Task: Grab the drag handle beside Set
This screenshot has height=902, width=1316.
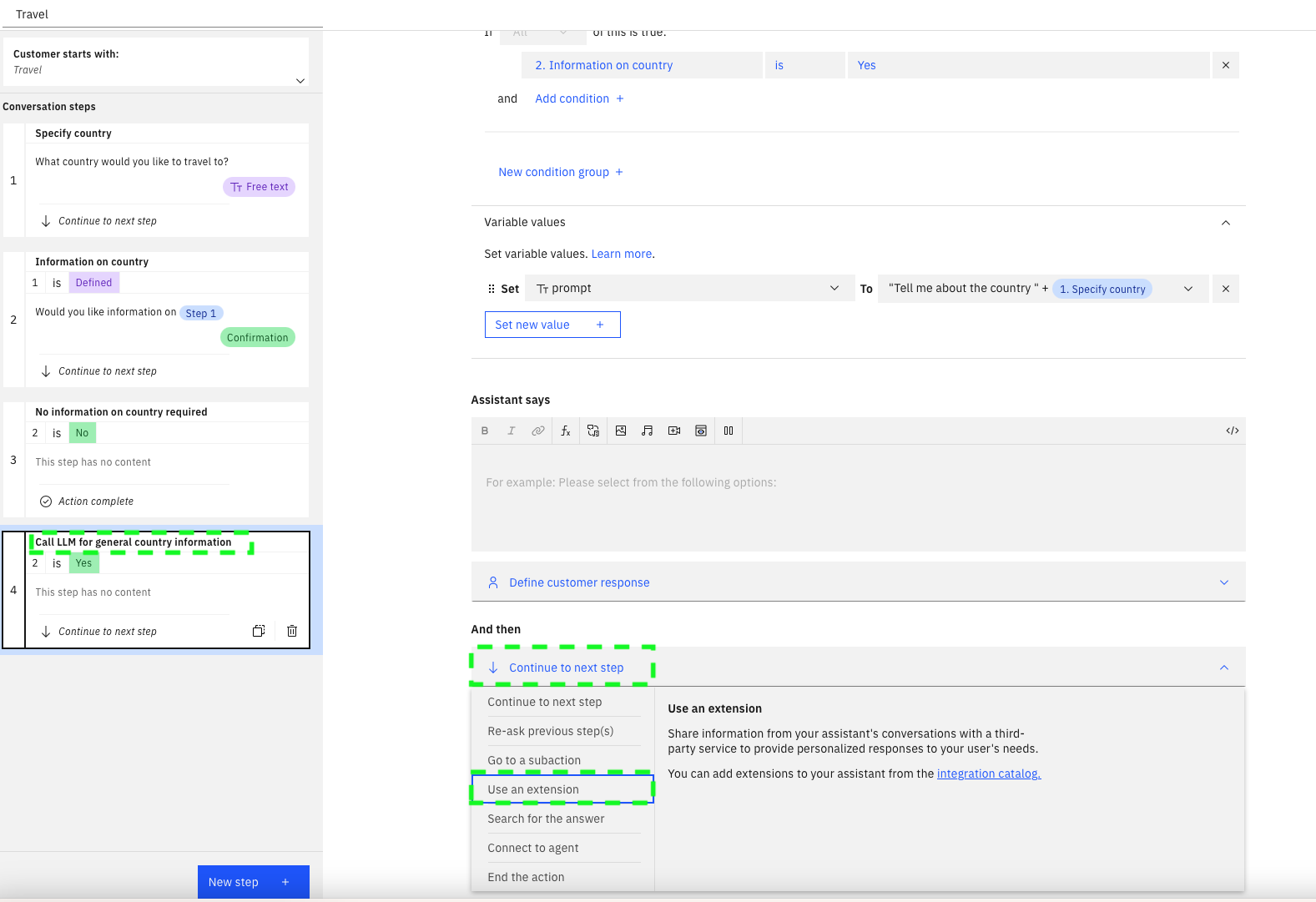Action: pyautogui.click(x=491, y=289)
